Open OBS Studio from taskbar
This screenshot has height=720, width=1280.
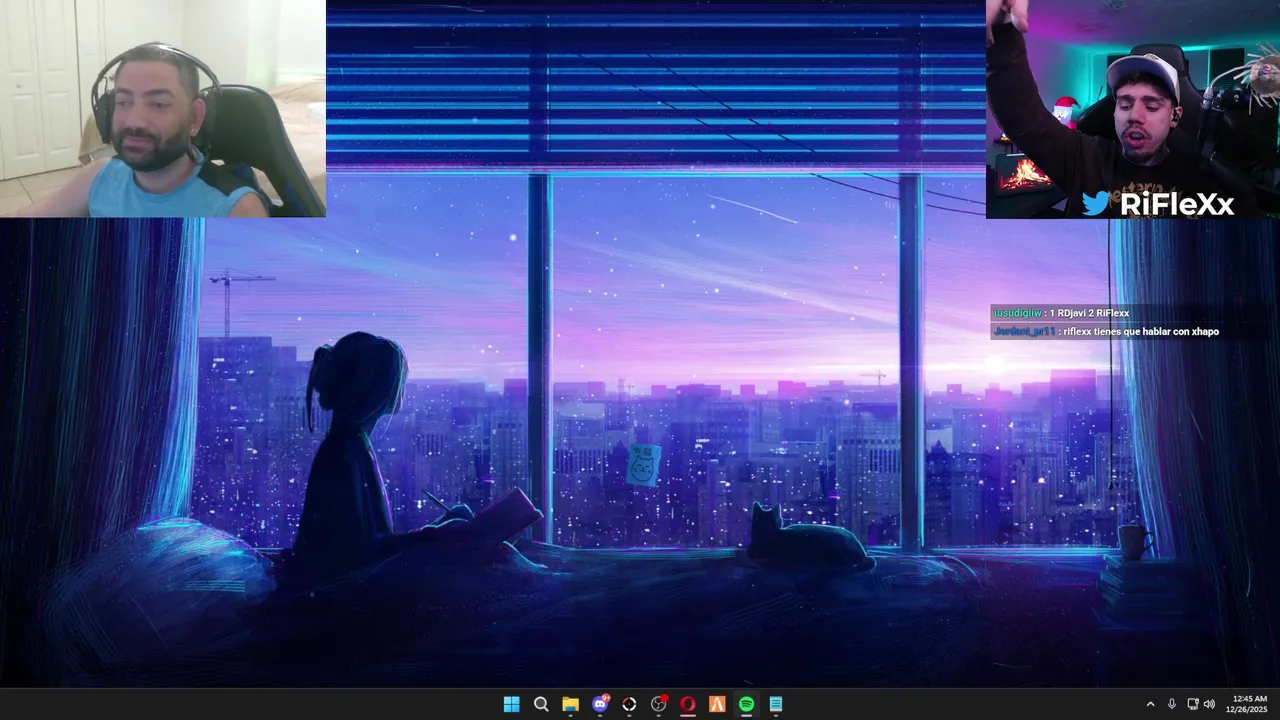point(659,704)
